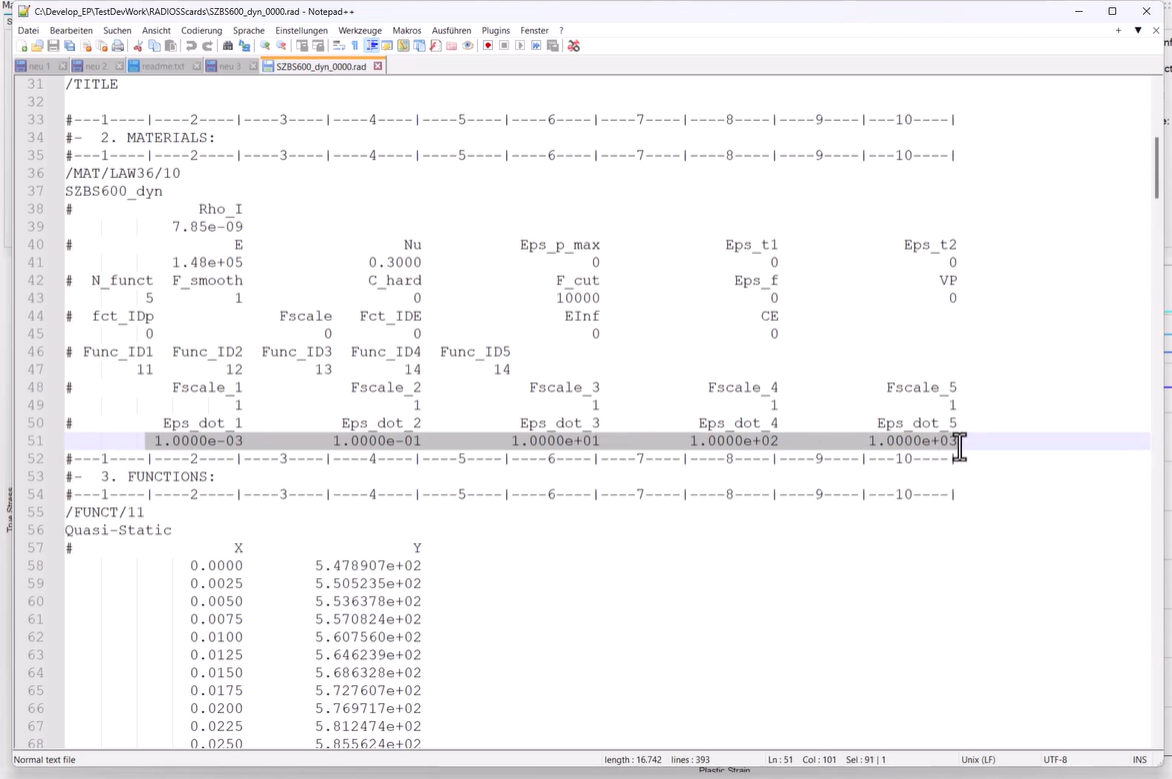Open the tab list dropdown arrow
This screenshot has height=779, width=1172.
(1138, 31)
